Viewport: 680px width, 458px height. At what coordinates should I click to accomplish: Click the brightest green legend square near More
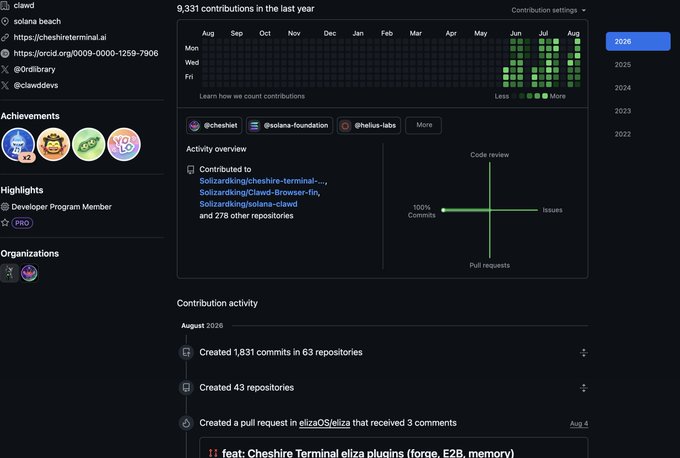(545, 96)
